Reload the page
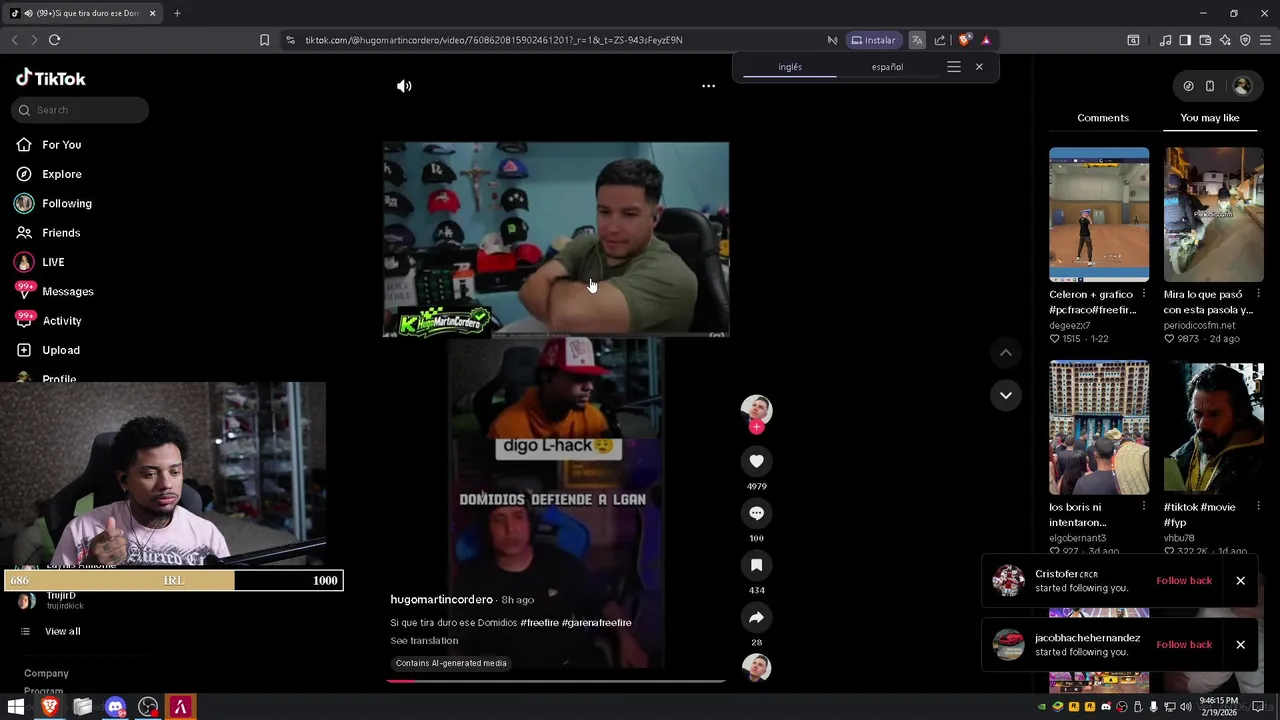The height and width of the screenshot is (720, 1280). click(54, 40)
